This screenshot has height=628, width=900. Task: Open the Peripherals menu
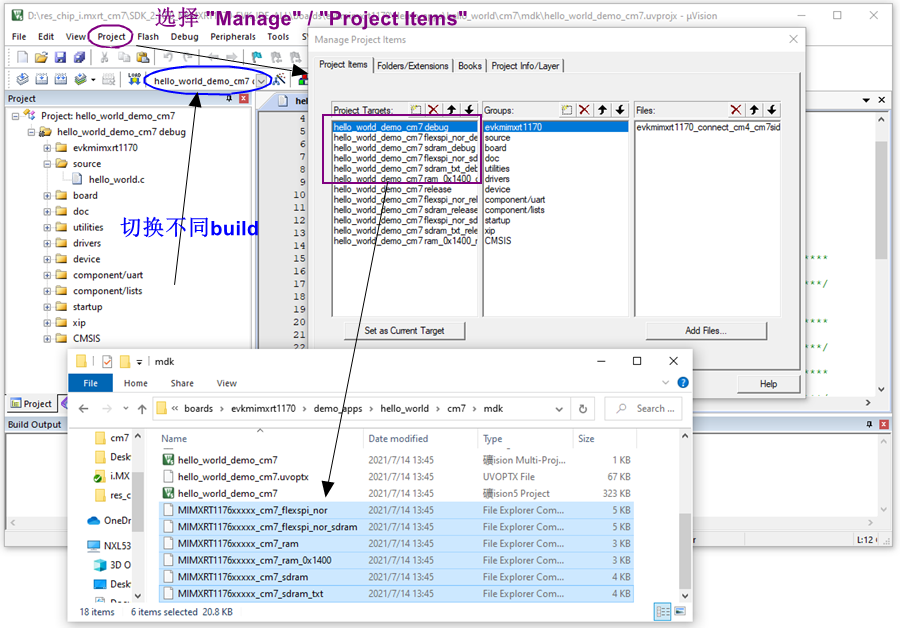(233, 37)
